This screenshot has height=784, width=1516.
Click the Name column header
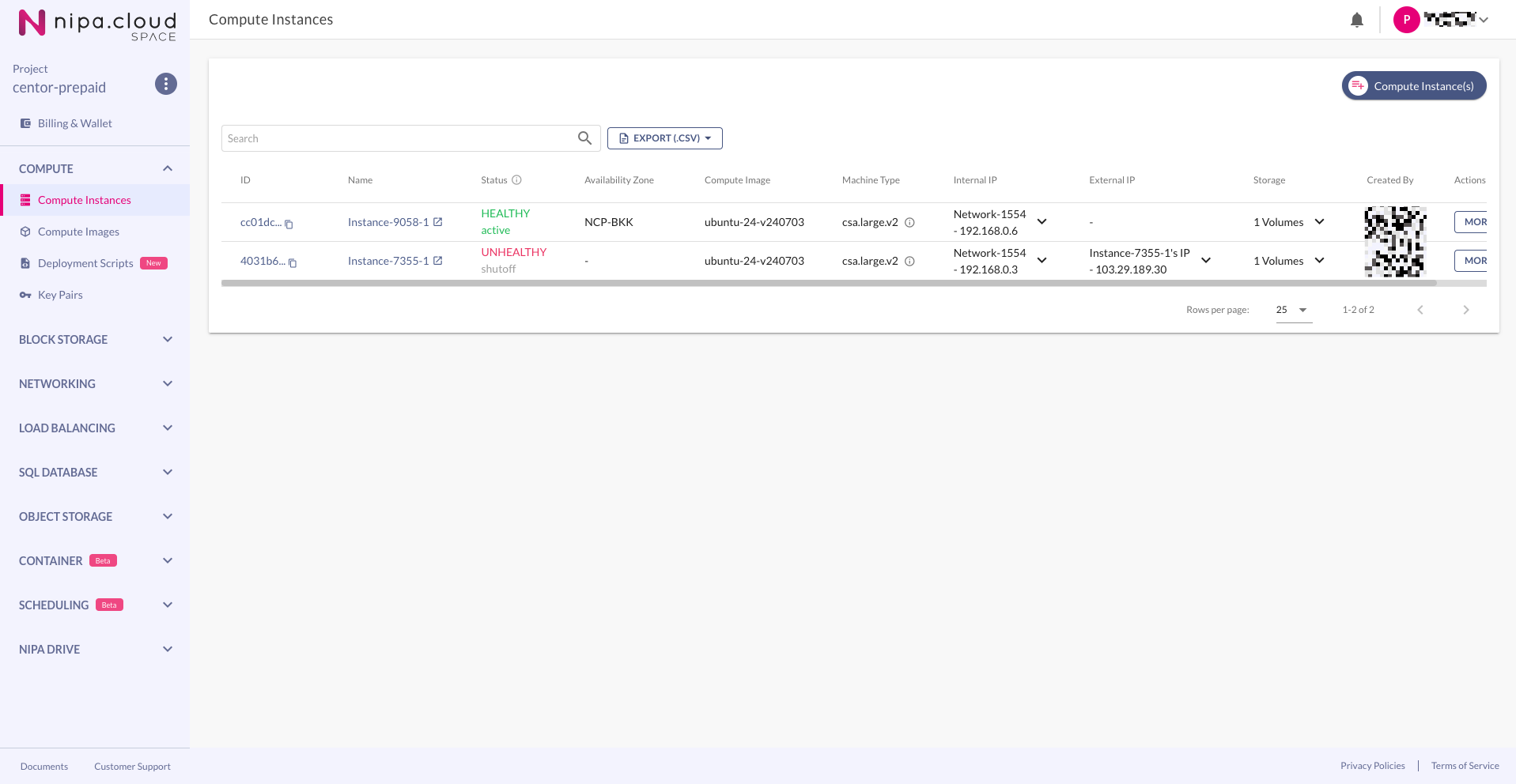click(x=360, y=180)
